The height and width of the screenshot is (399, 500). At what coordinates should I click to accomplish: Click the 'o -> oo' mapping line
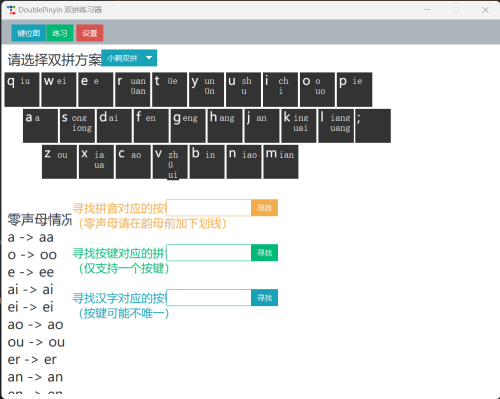click(32, 255)
